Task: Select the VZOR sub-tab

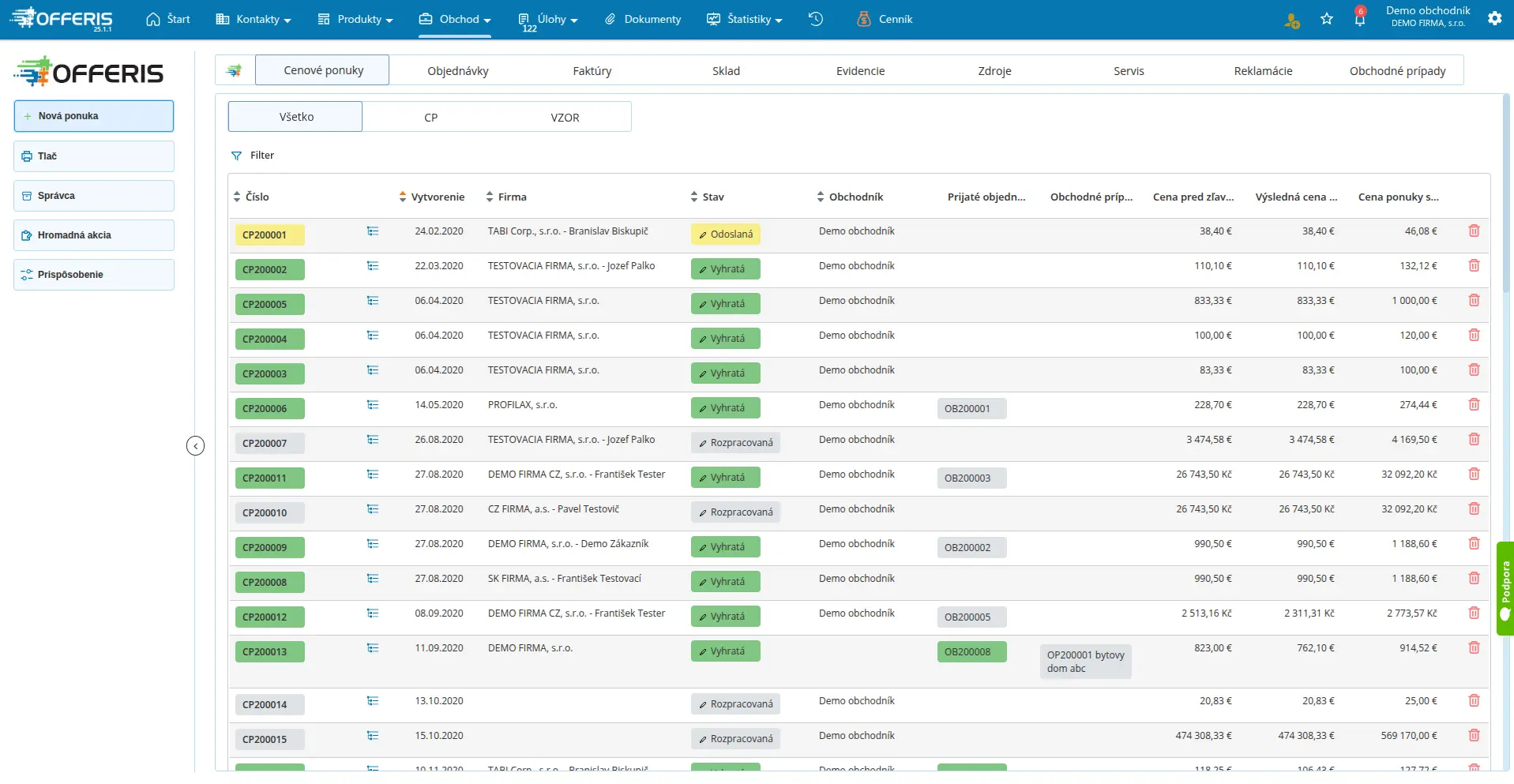Action: pyautogui.click(x=565, y=117)
